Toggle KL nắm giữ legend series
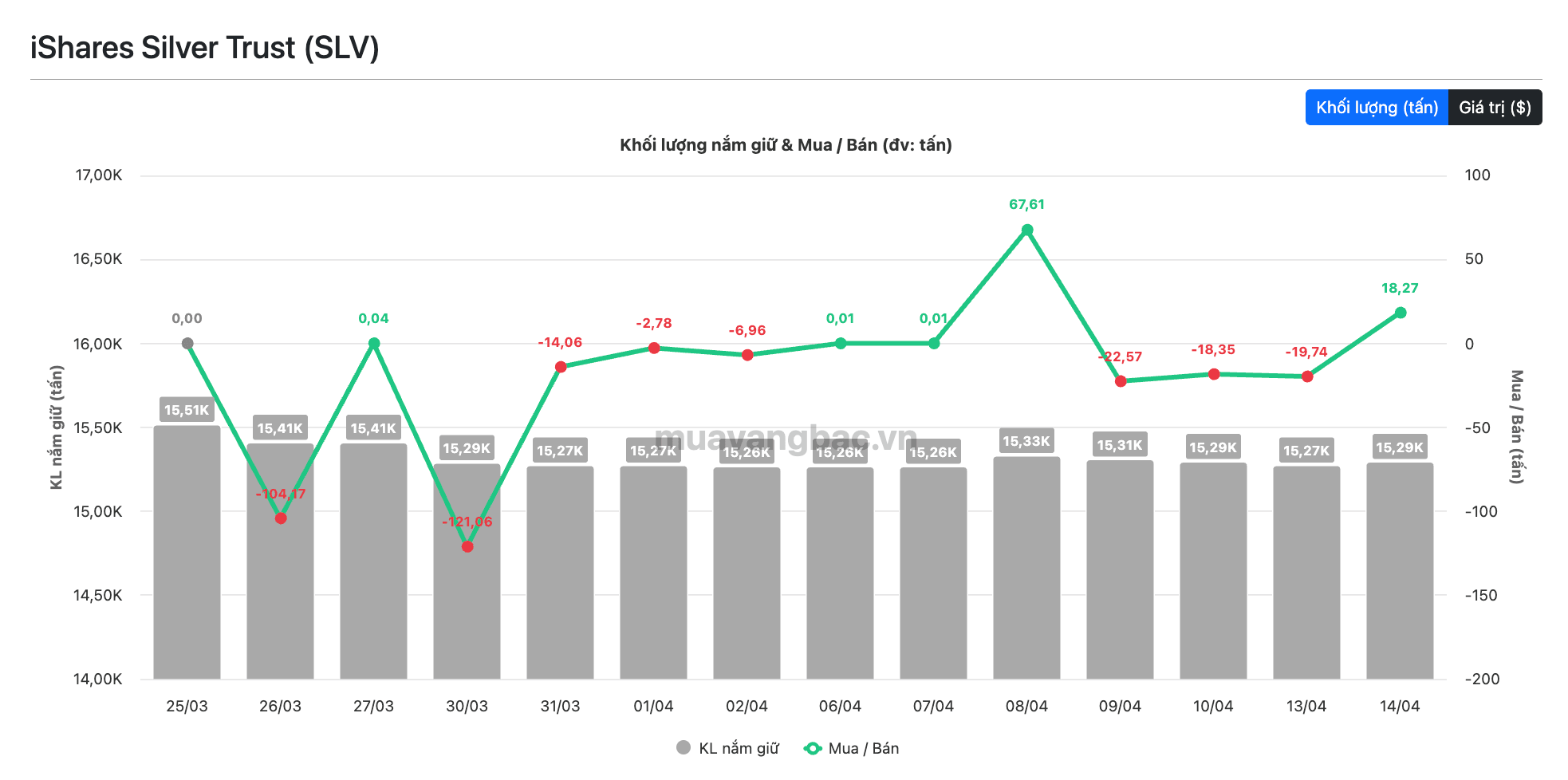The width and height of the screenshot is (1568, 780). [x=727, y=748]
